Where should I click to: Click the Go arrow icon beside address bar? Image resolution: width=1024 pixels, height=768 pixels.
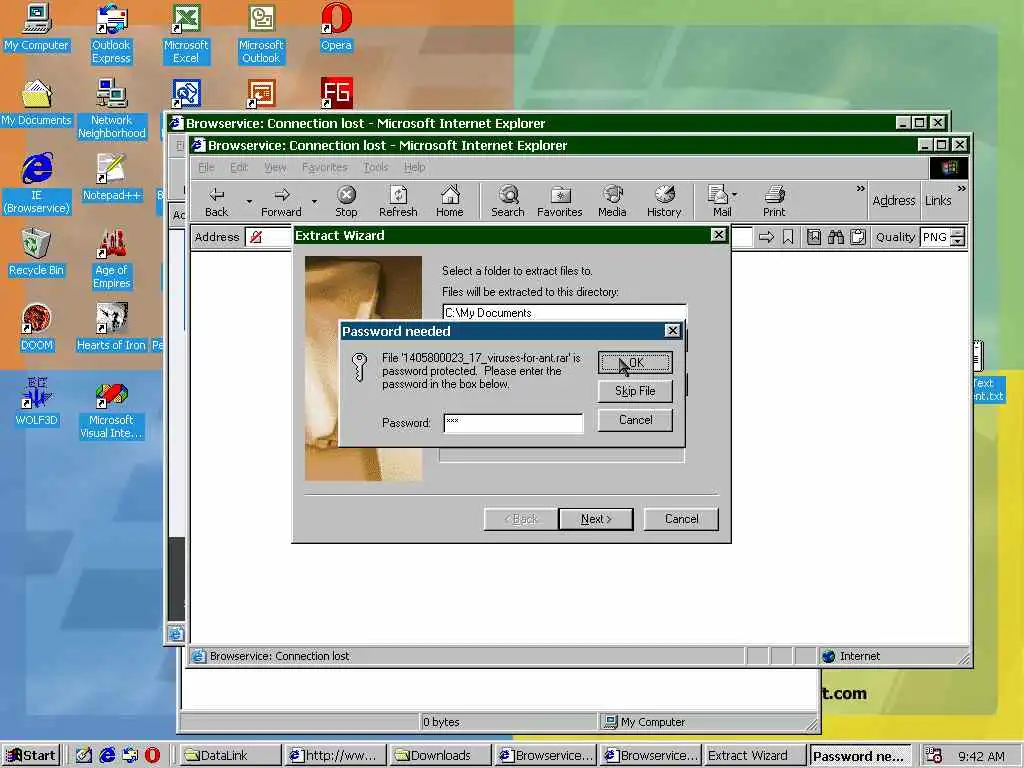pos(766,237)
